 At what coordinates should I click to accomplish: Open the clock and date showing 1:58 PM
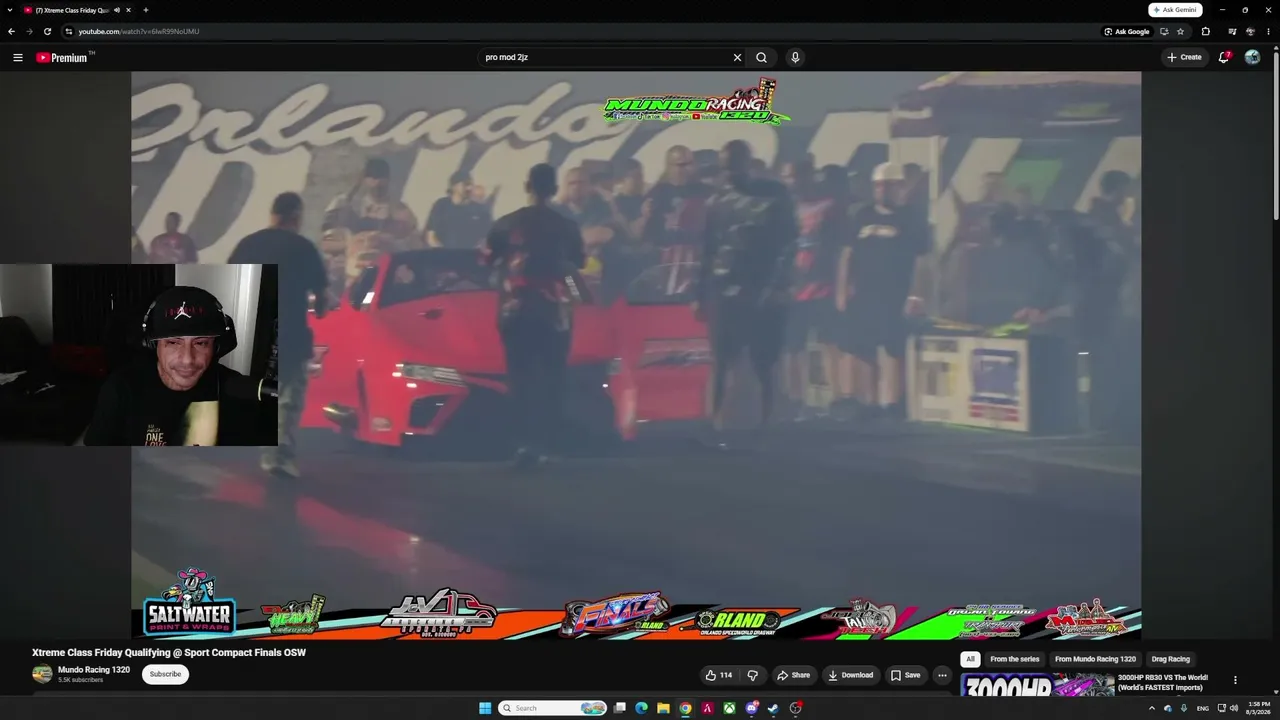click(1259, 708)
